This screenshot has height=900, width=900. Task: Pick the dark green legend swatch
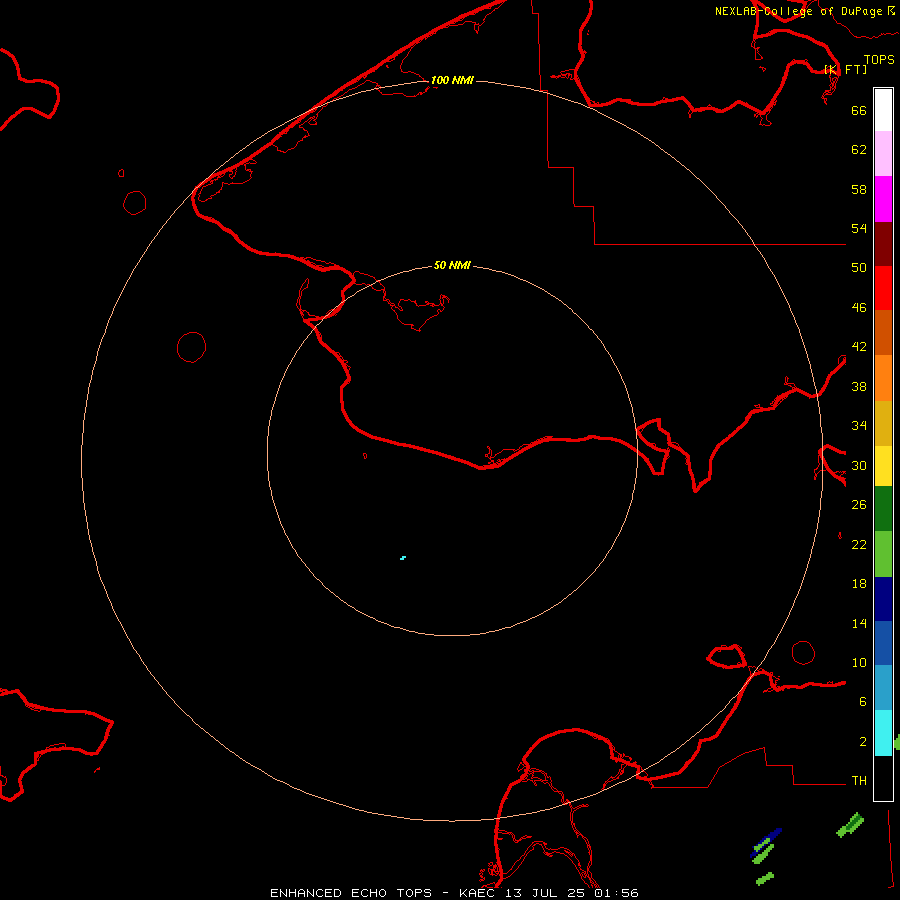883,509
